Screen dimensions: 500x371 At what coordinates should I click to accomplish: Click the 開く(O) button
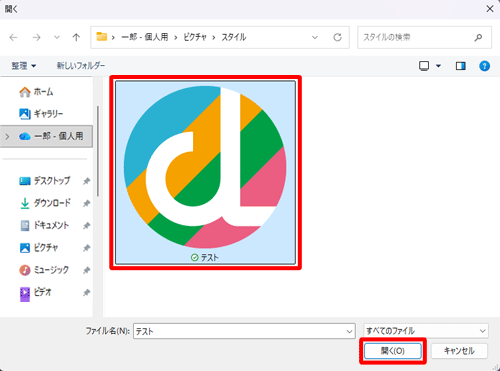click(x=393, y=351)
